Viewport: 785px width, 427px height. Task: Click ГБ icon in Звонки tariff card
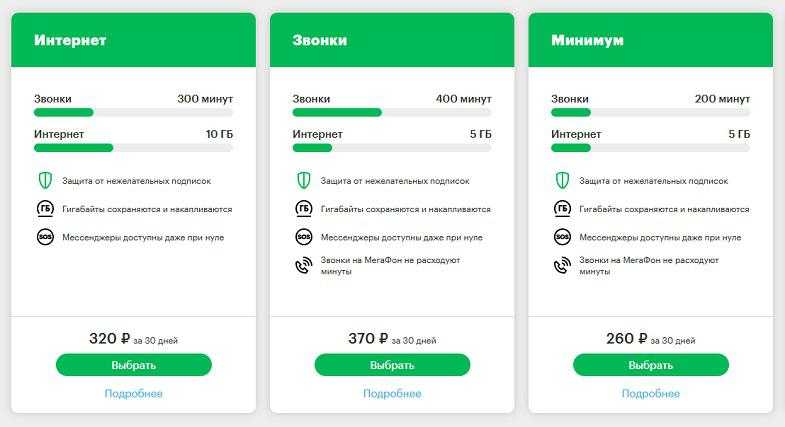[304, 208]
